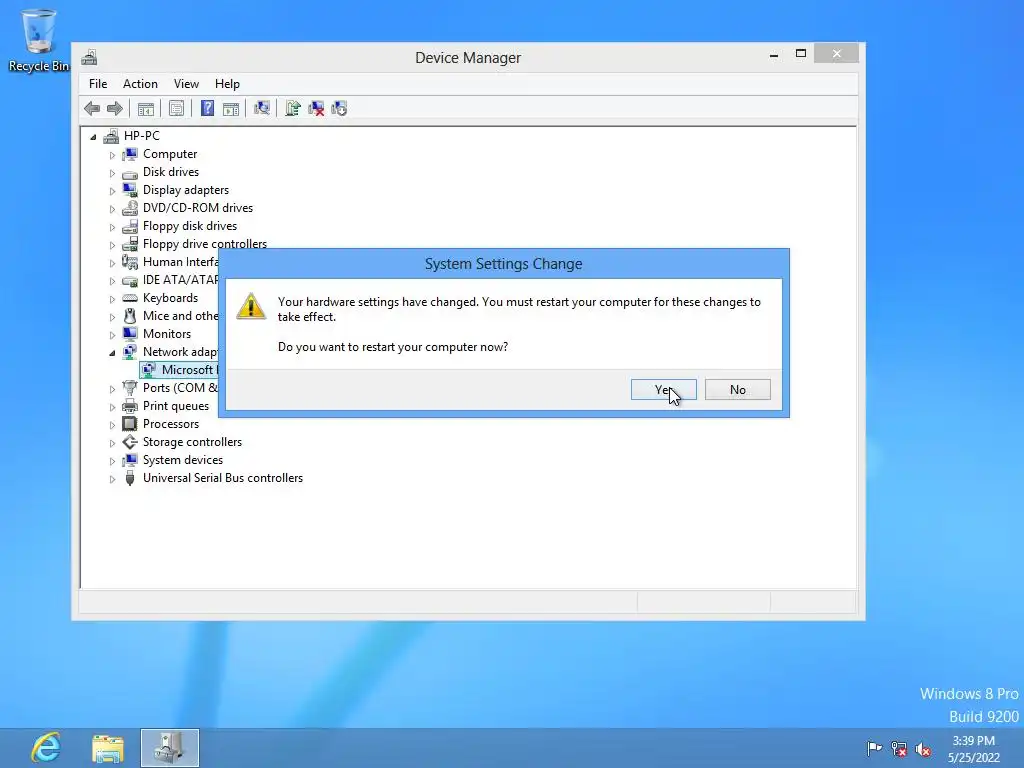Screen dimensions: 1024x768
Task: Select the HP-PC root label
Action: point(142,135)
